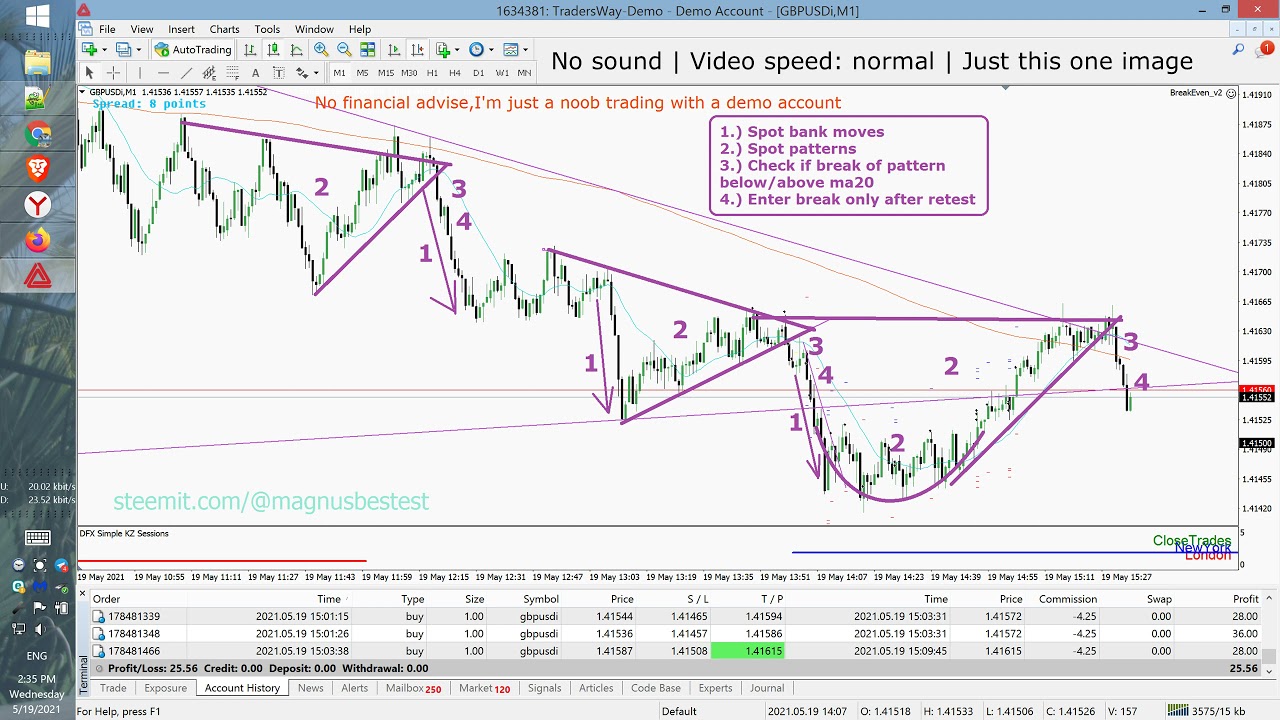Open the File menu
Viewport: 1280px width, 720px height.
[x=107, y=29]
